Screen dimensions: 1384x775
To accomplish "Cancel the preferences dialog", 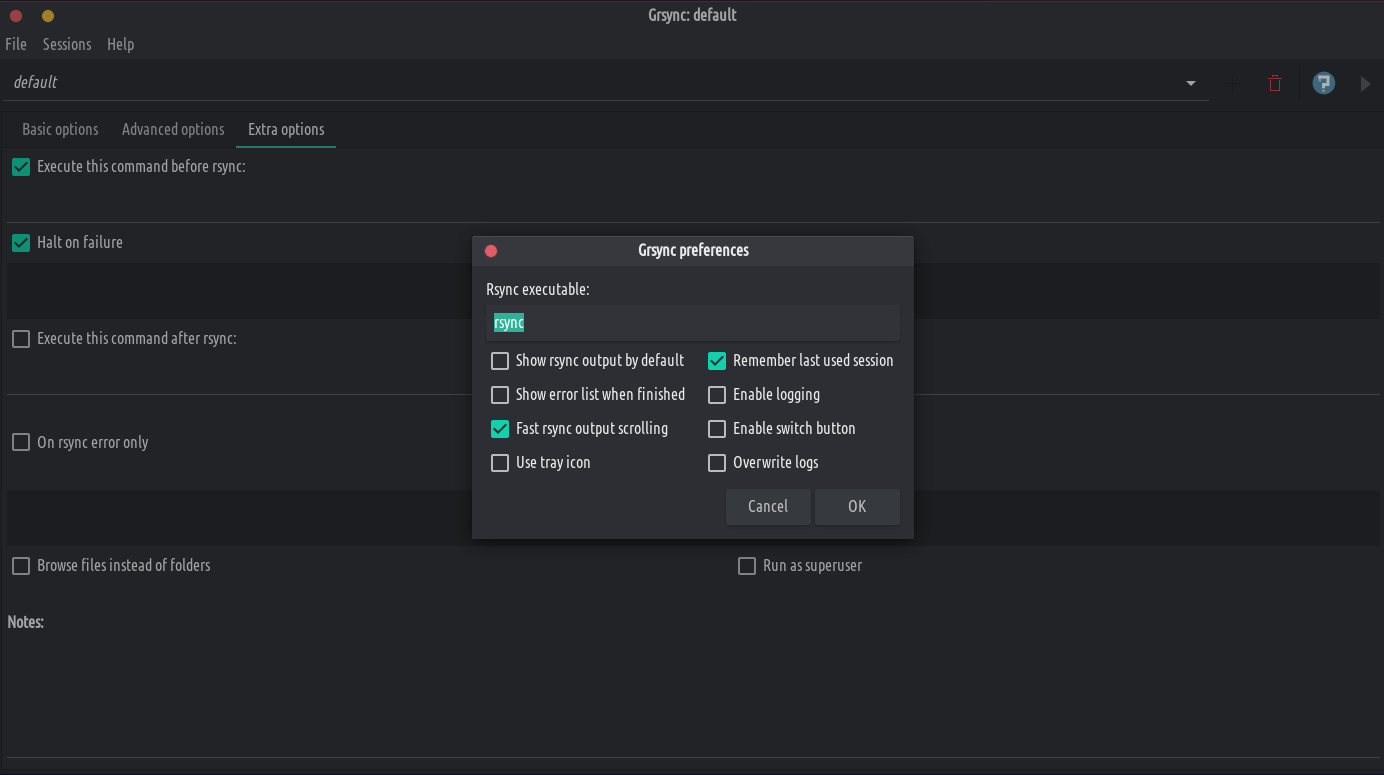I will click(x=768, y=506).
